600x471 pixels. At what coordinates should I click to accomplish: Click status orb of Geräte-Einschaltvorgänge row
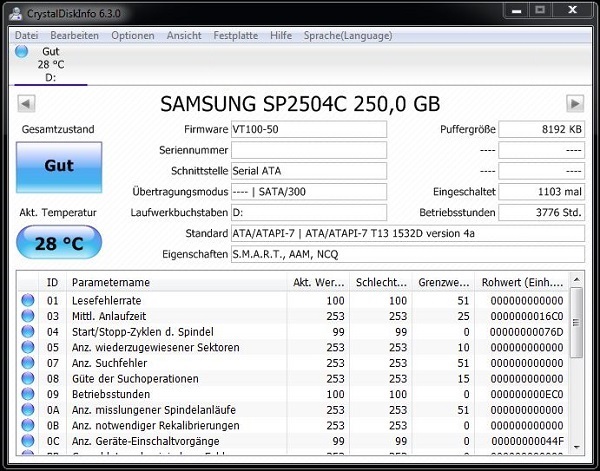point(28,441)
